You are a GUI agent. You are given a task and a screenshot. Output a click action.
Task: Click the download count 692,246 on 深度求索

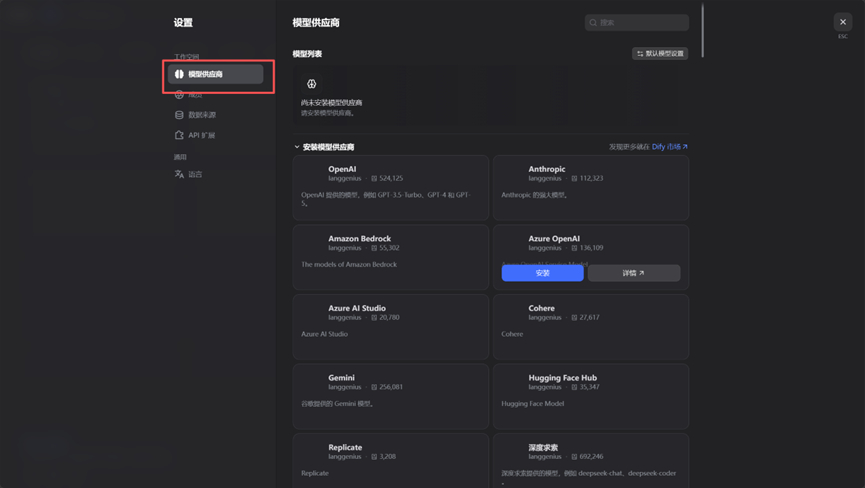click(x=591, y=456)
